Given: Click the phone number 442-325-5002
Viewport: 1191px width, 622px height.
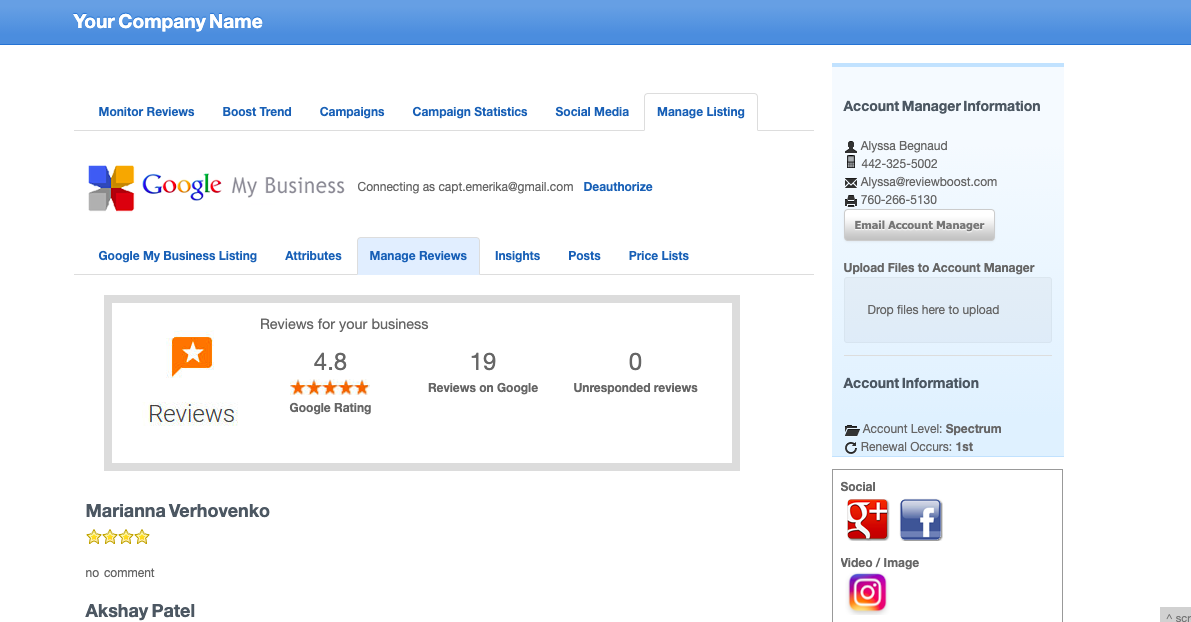Looking at the screenshot, I should [899, 164].
